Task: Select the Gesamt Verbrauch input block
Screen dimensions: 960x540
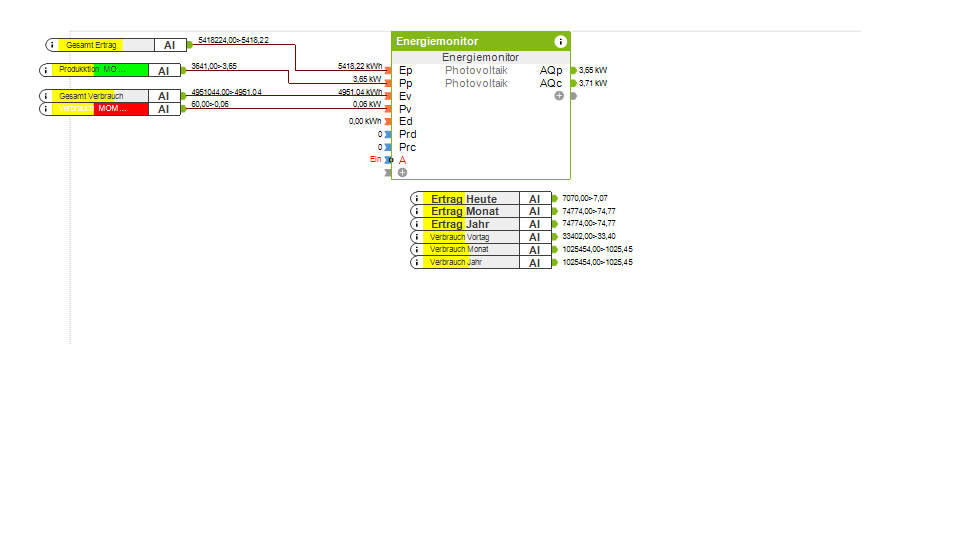Action: [110, 96]
